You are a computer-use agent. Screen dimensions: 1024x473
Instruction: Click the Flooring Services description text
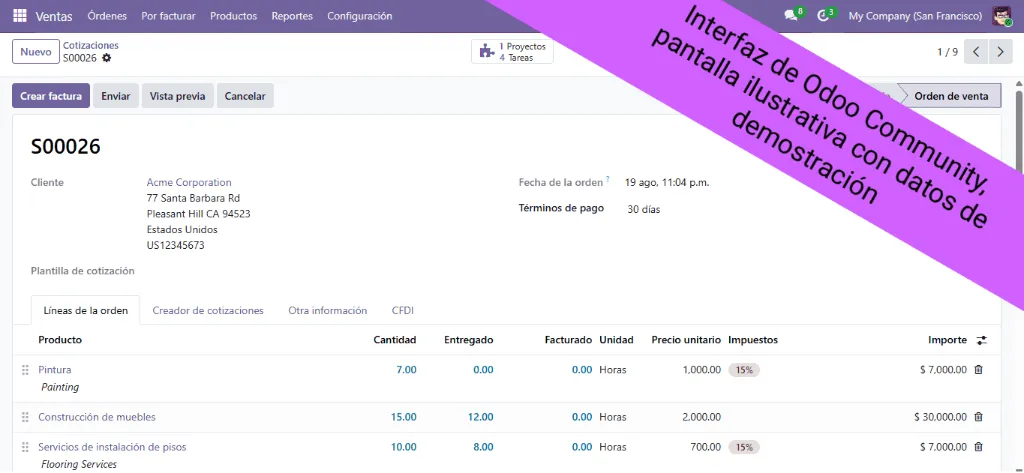pos(79,465)
